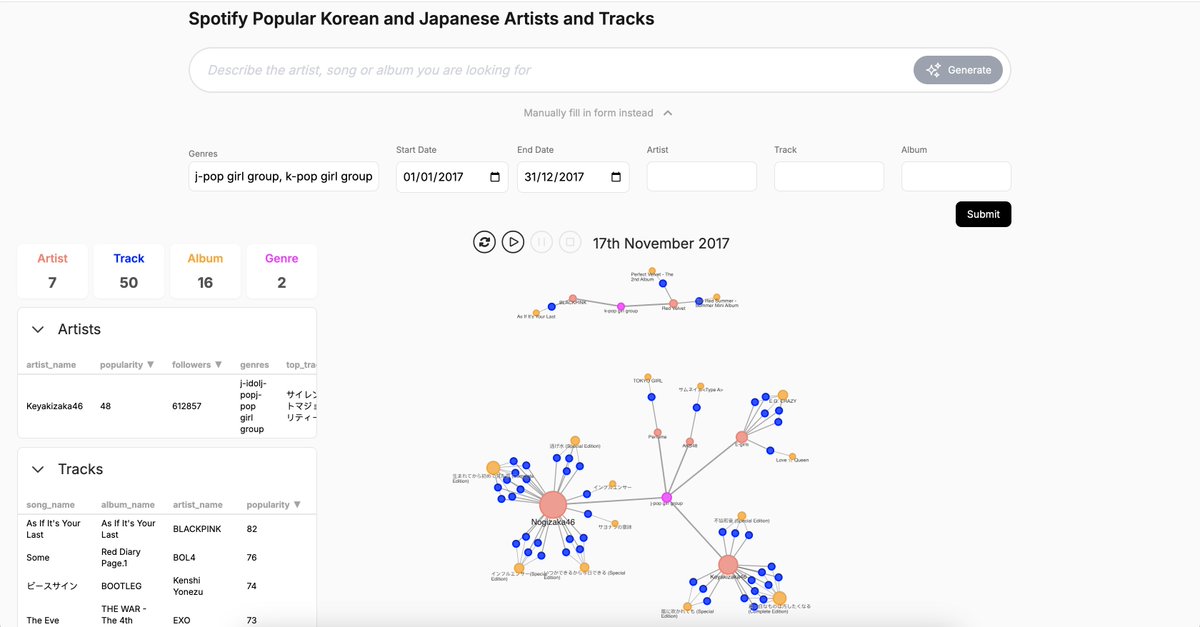This screenshot has width=1200, height=627.
Task: Collapse the Artists panel chevron
Action: coord(38,329)
